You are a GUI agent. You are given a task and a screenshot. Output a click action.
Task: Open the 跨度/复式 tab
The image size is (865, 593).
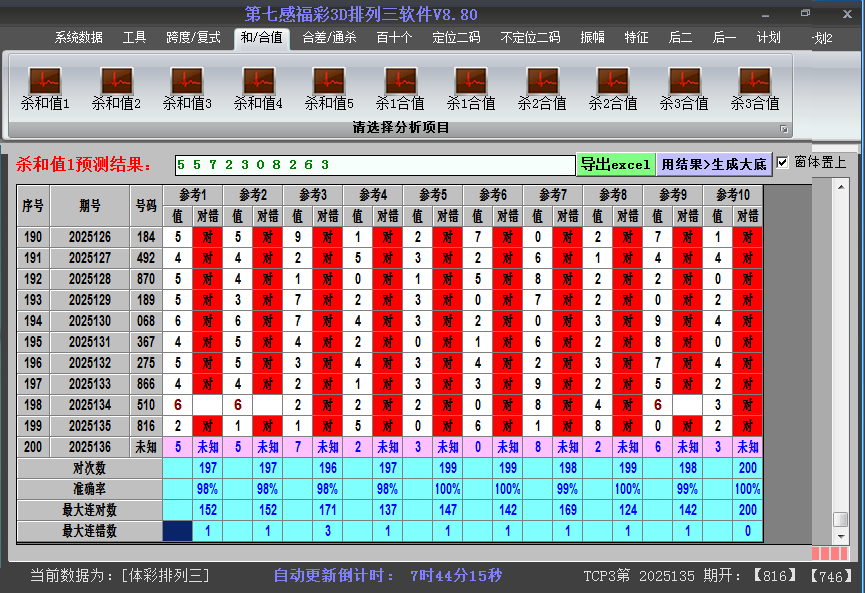coord(193,38)
